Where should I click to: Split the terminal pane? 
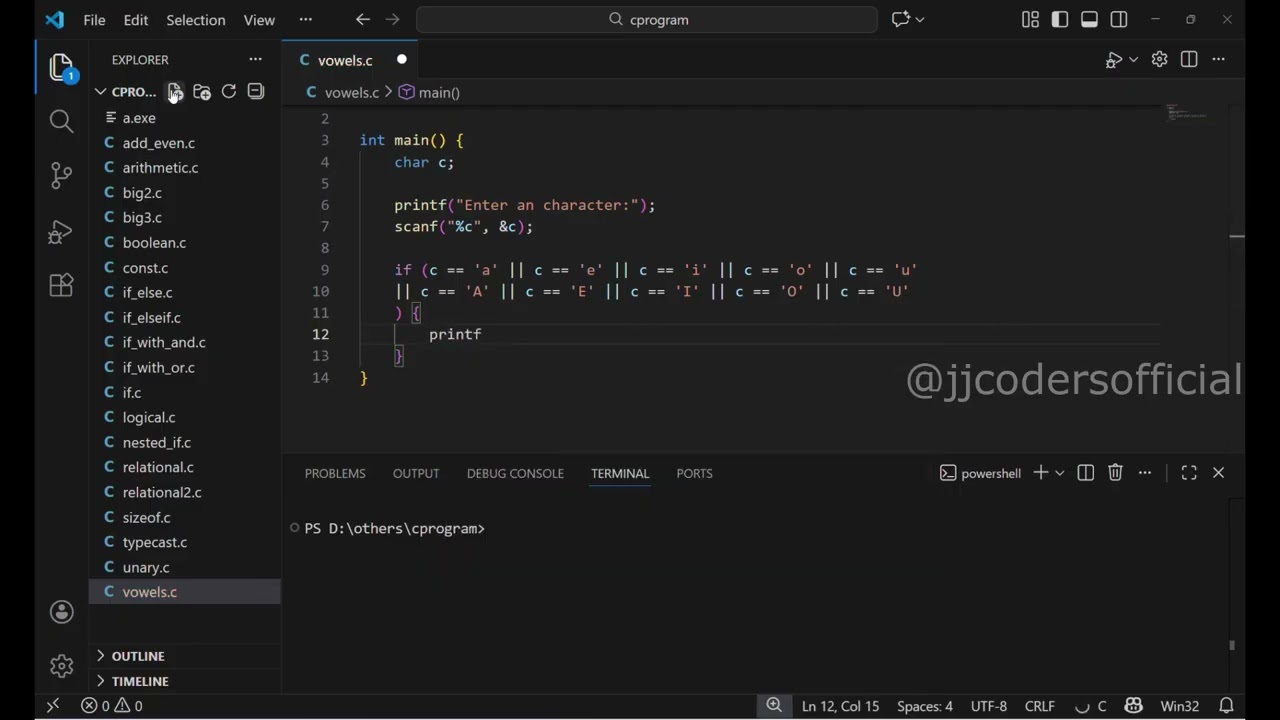1086,473
